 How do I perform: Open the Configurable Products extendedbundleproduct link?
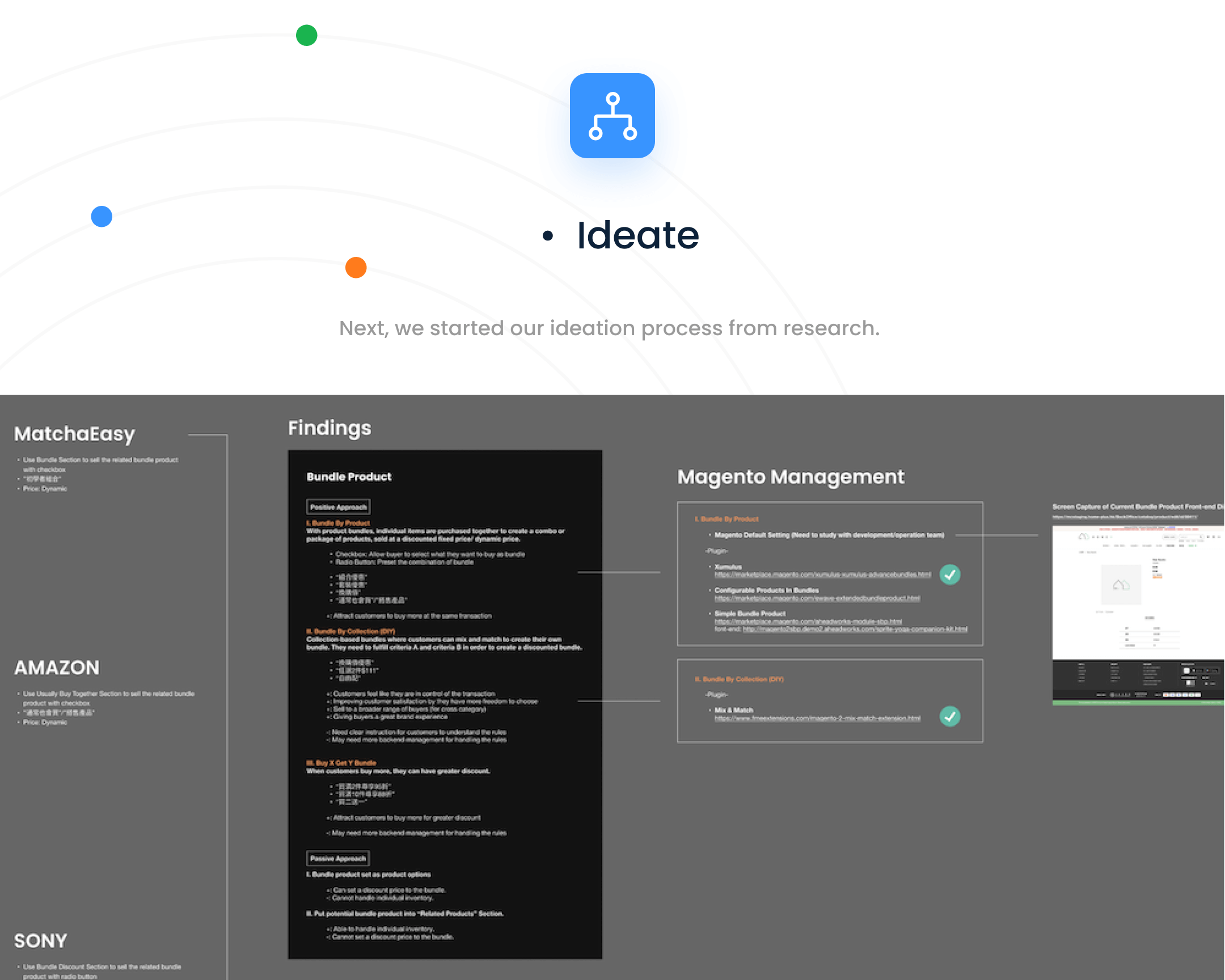click(817, 598)
